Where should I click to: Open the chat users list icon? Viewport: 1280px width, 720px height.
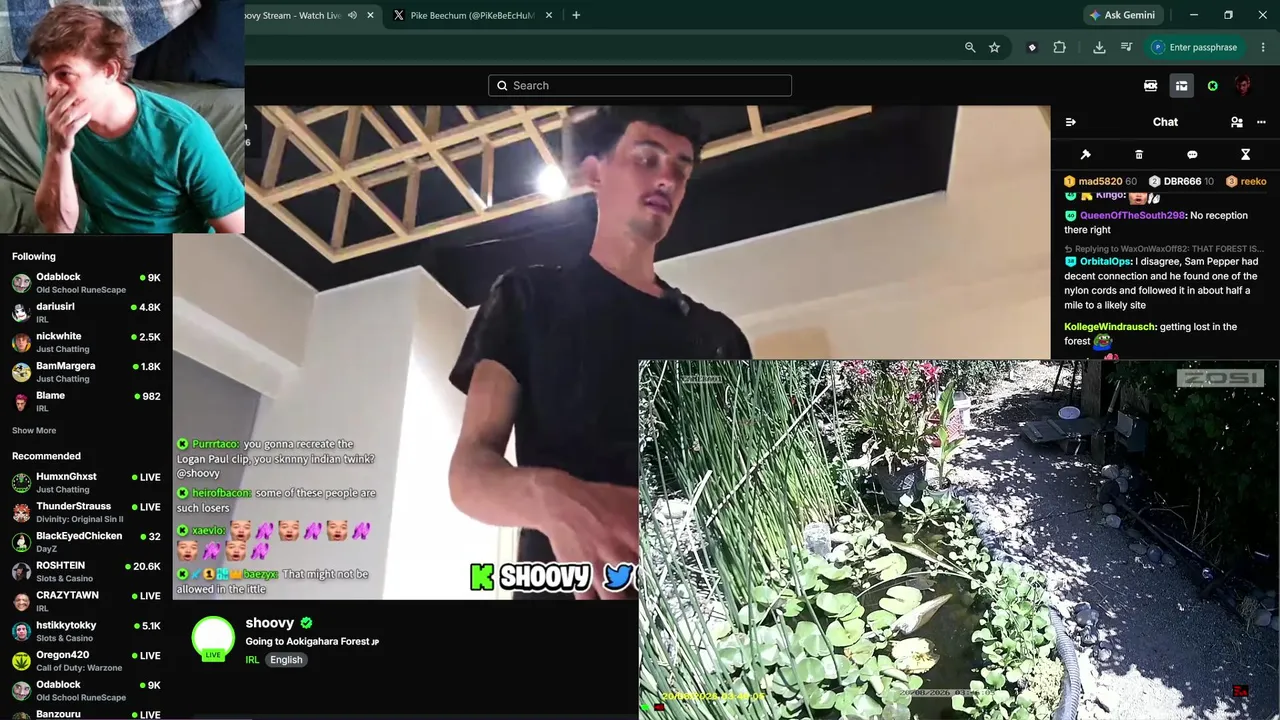pos(1237,122)
